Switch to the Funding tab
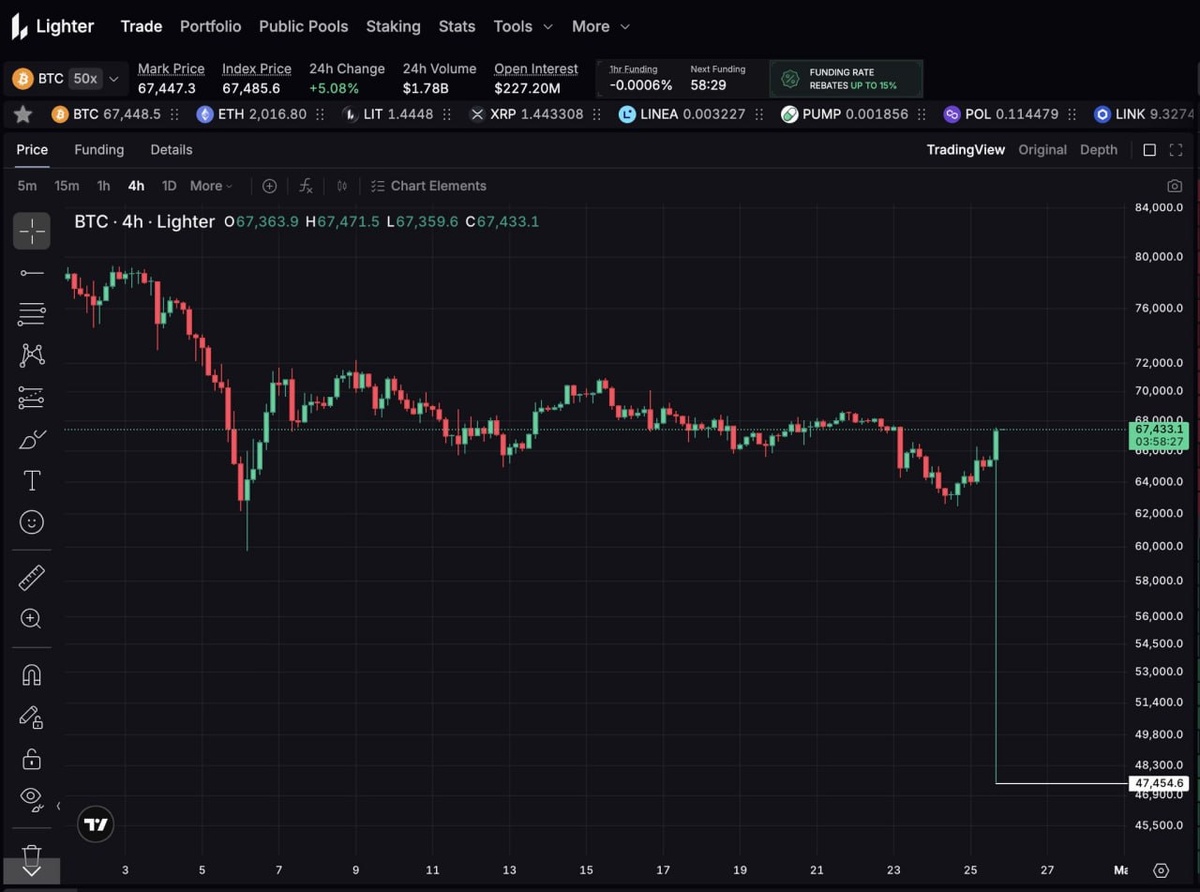The height and width of the screenshot is (892, 1200). coord(99,150)
